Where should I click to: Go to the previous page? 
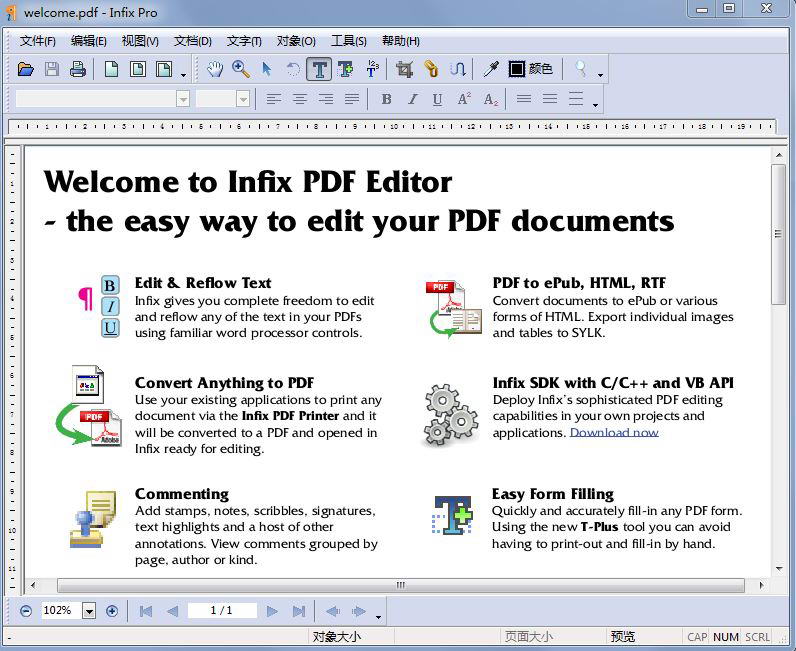(172, 611)
